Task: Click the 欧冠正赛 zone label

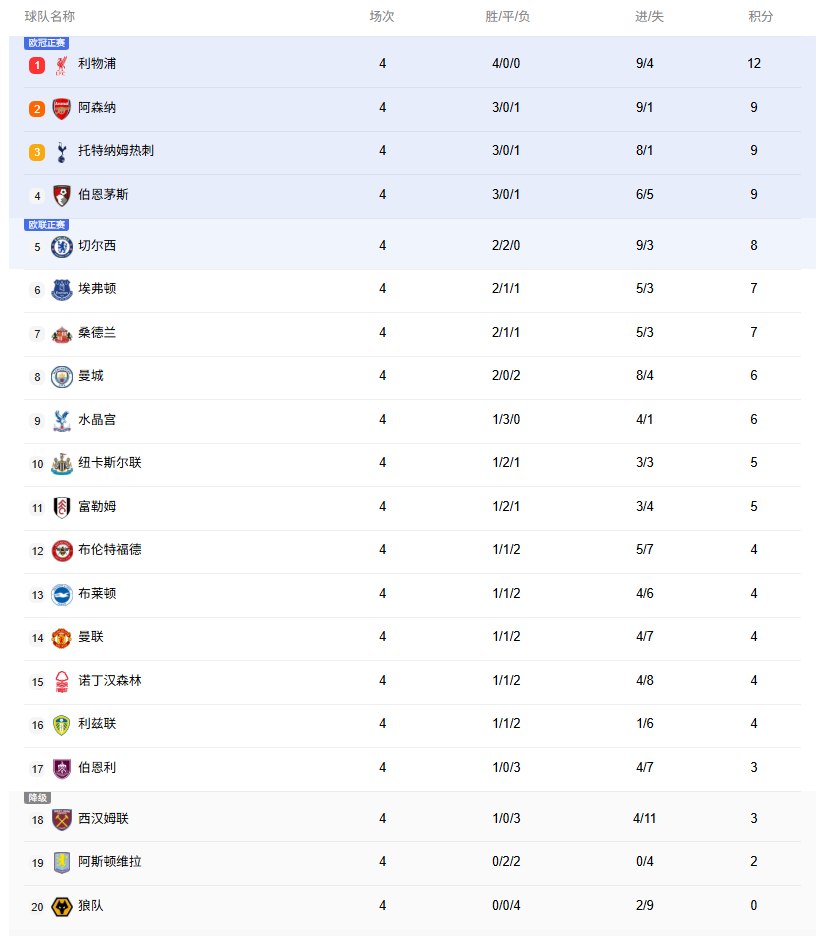Action: tap(46, 43)
